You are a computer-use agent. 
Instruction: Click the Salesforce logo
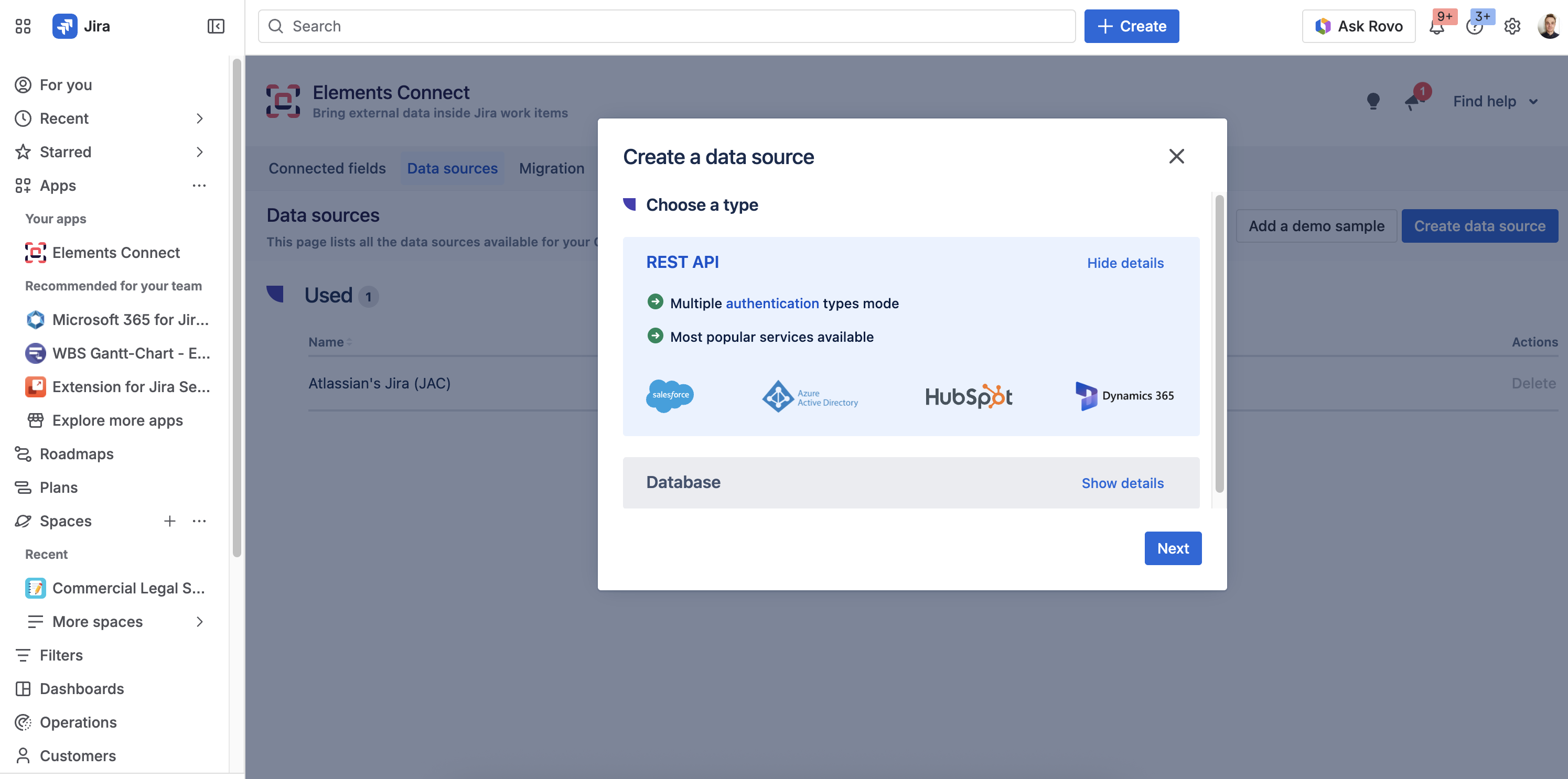point(670,396)
